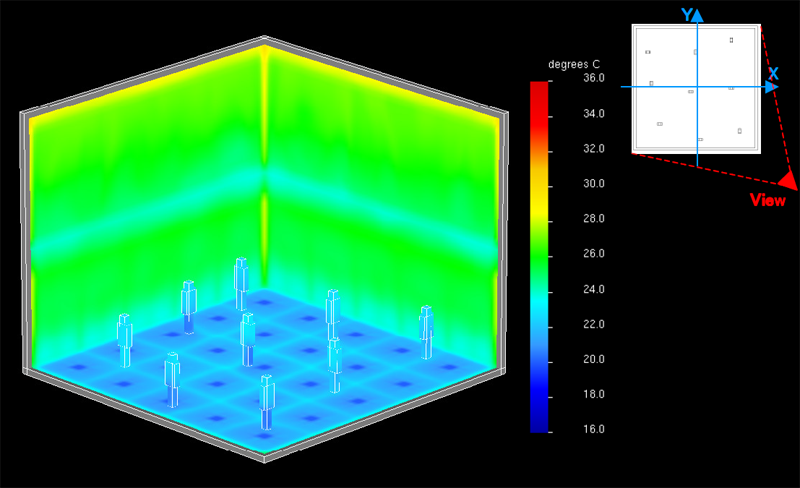This screenshot has width=800, height=488.
Task: Click the 22.0 scale label
Action: (594, 325)
